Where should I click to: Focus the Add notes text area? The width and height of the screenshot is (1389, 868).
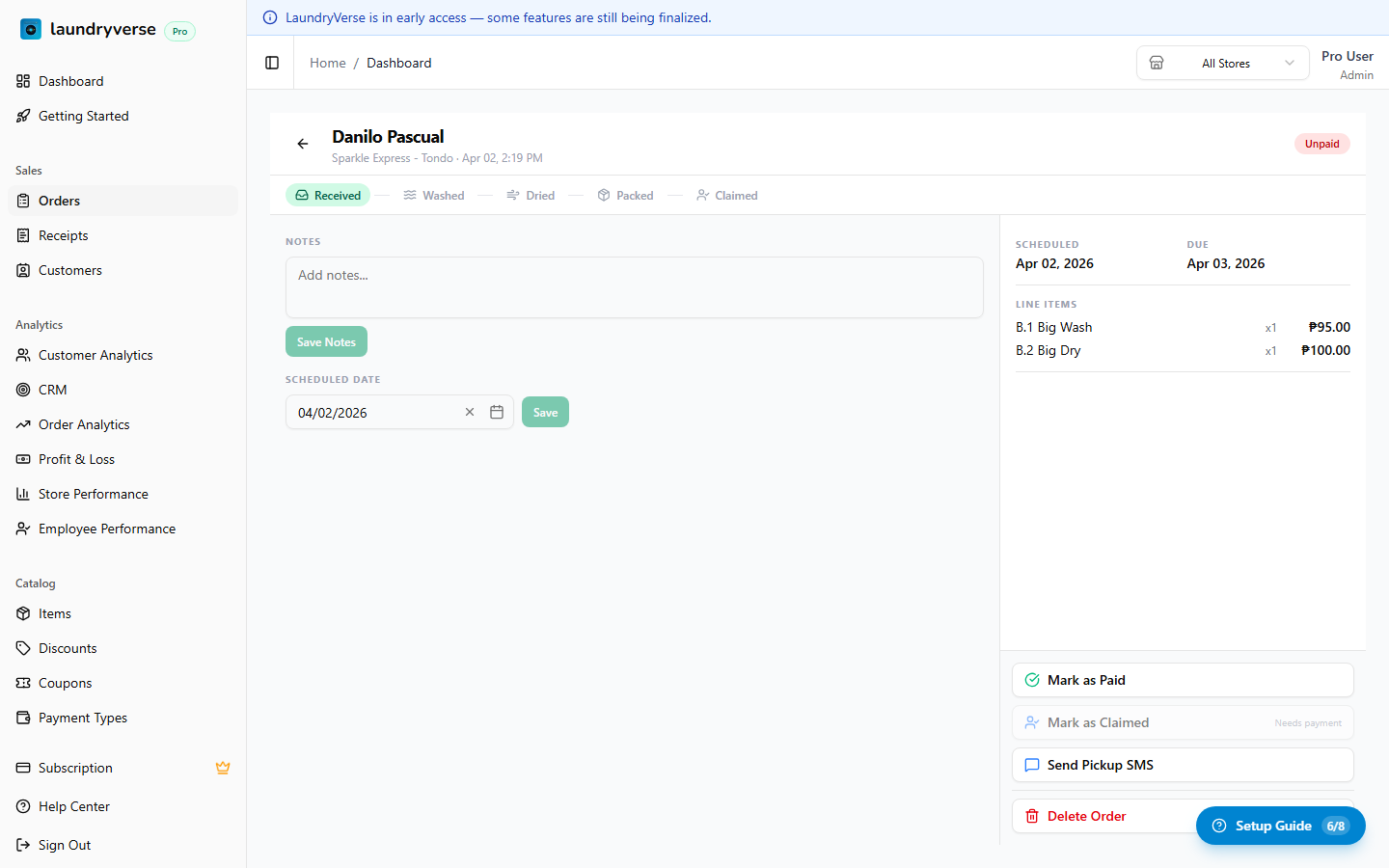pos(634,286)
